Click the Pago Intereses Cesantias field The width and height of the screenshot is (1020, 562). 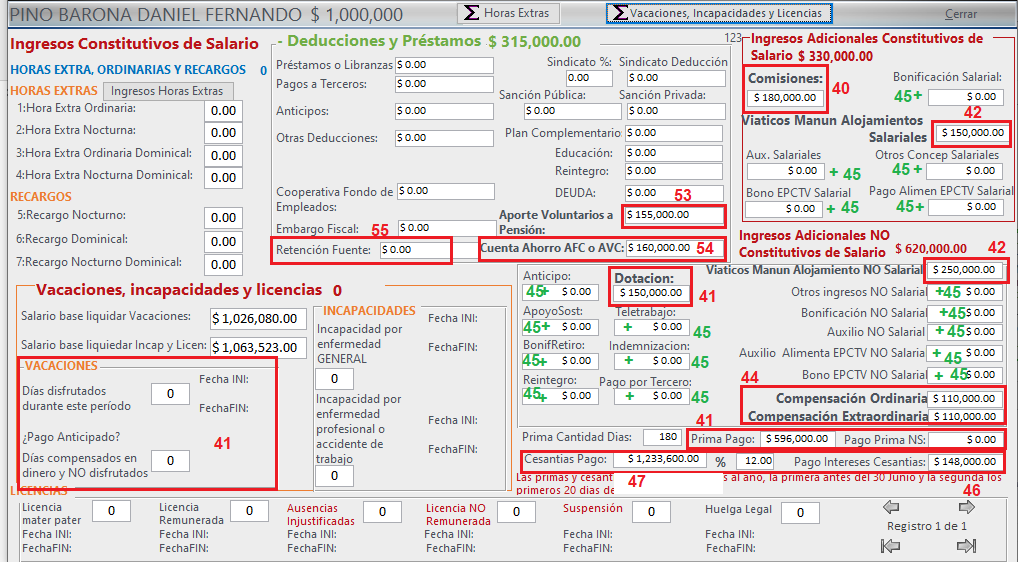pos(964,462)
